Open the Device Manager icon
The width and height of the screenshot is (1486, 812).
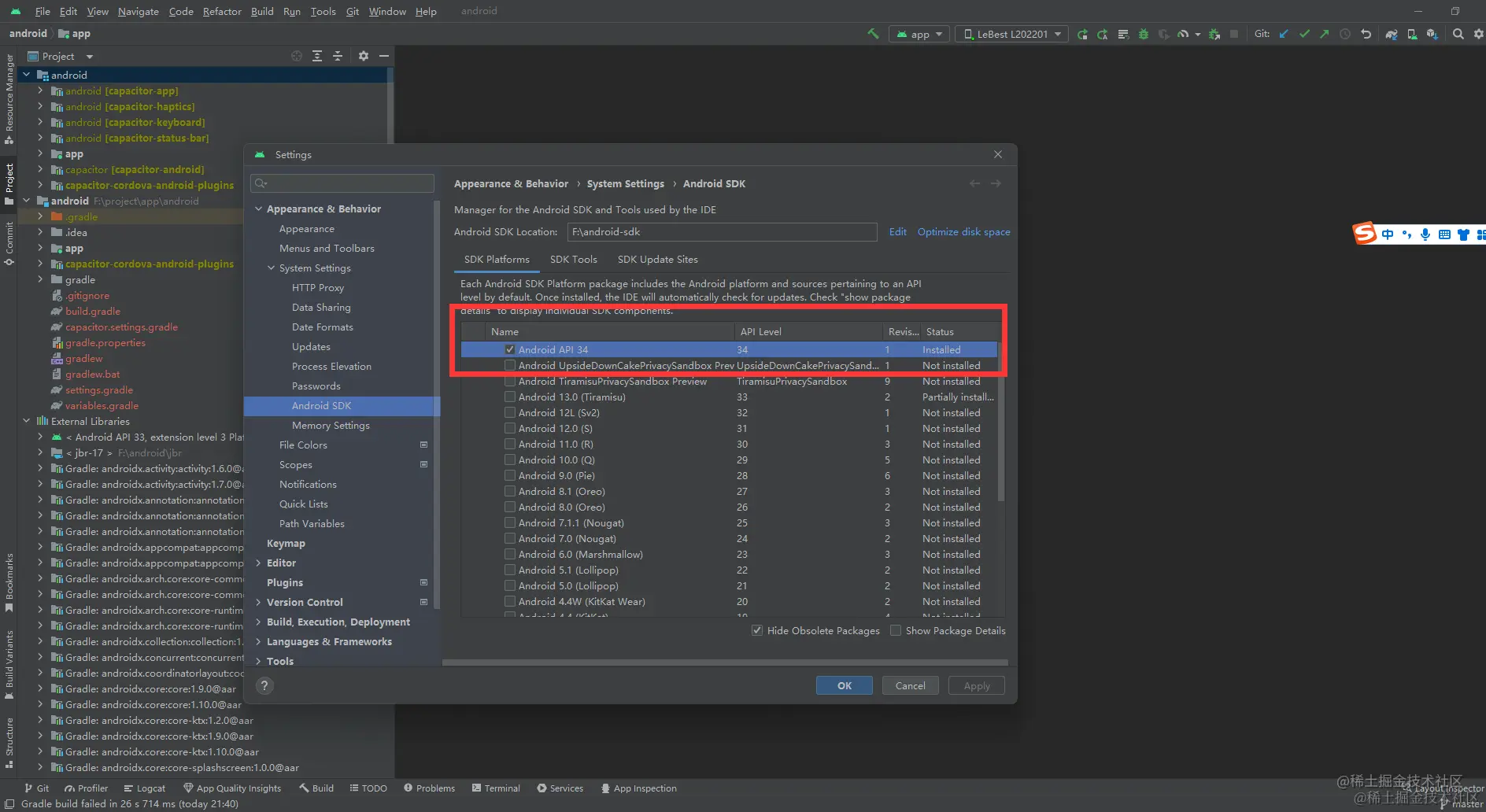(1412, 34)
